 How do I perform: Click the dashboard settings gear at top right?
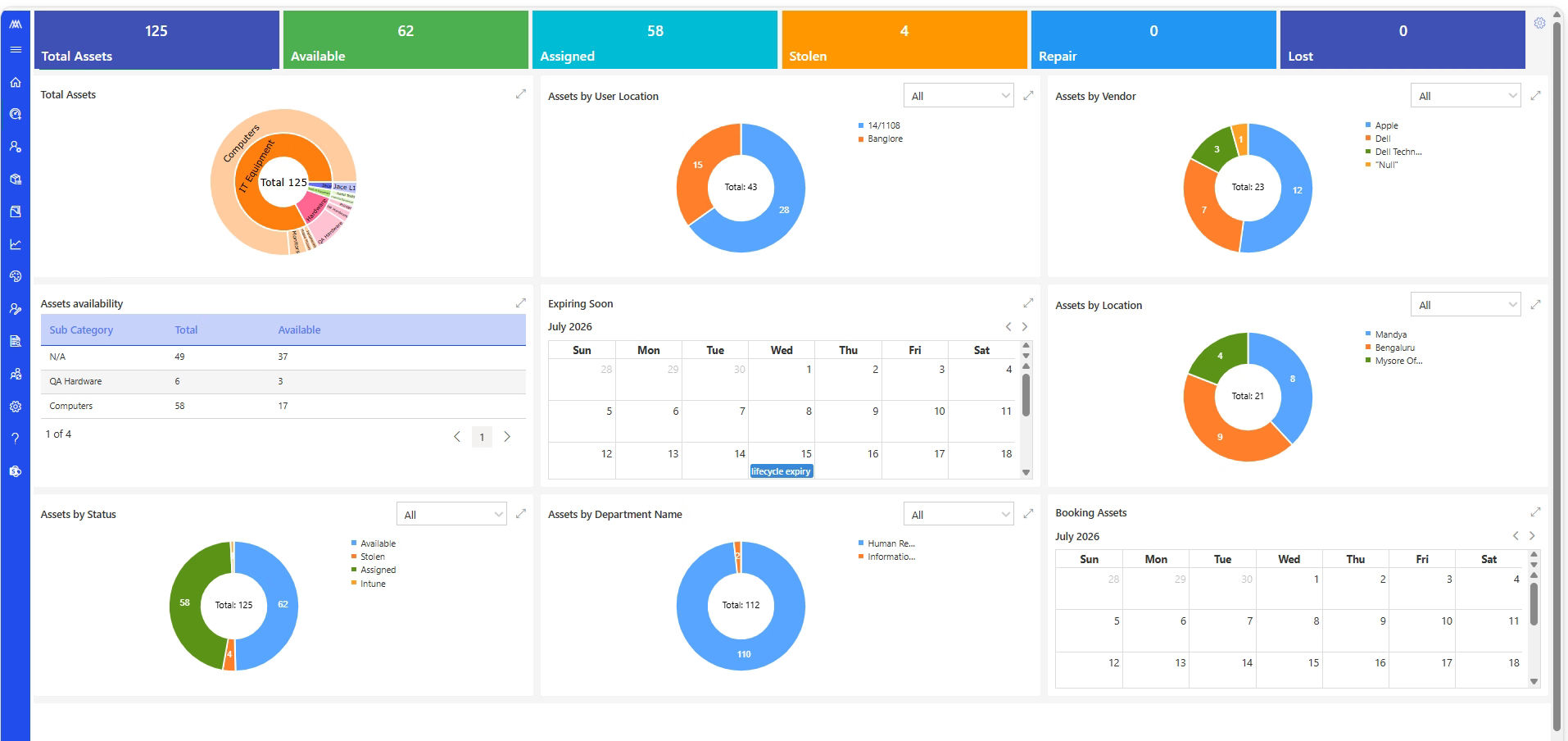[x=1539, y=23]
